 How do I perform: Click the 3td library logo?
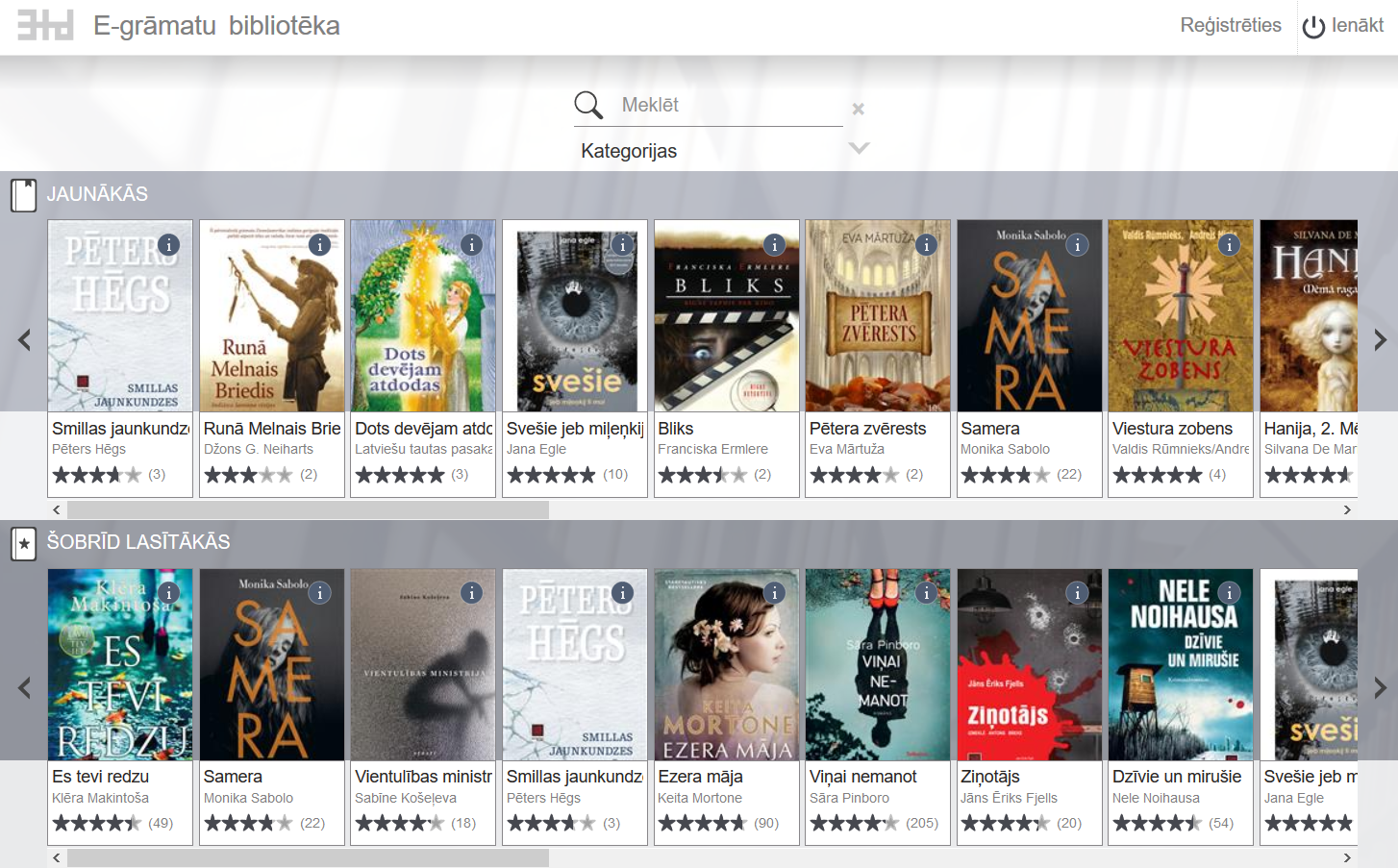pyautogui.click(x=45, y=25)
